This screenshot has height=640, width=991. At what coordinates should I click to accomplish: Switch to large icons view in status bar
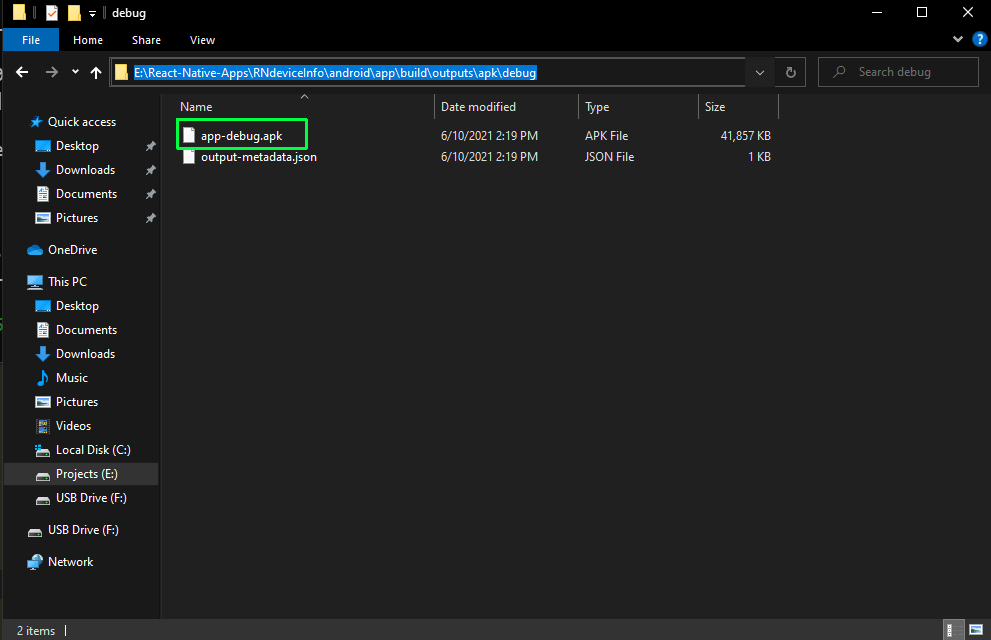click(x=974, y=630)
